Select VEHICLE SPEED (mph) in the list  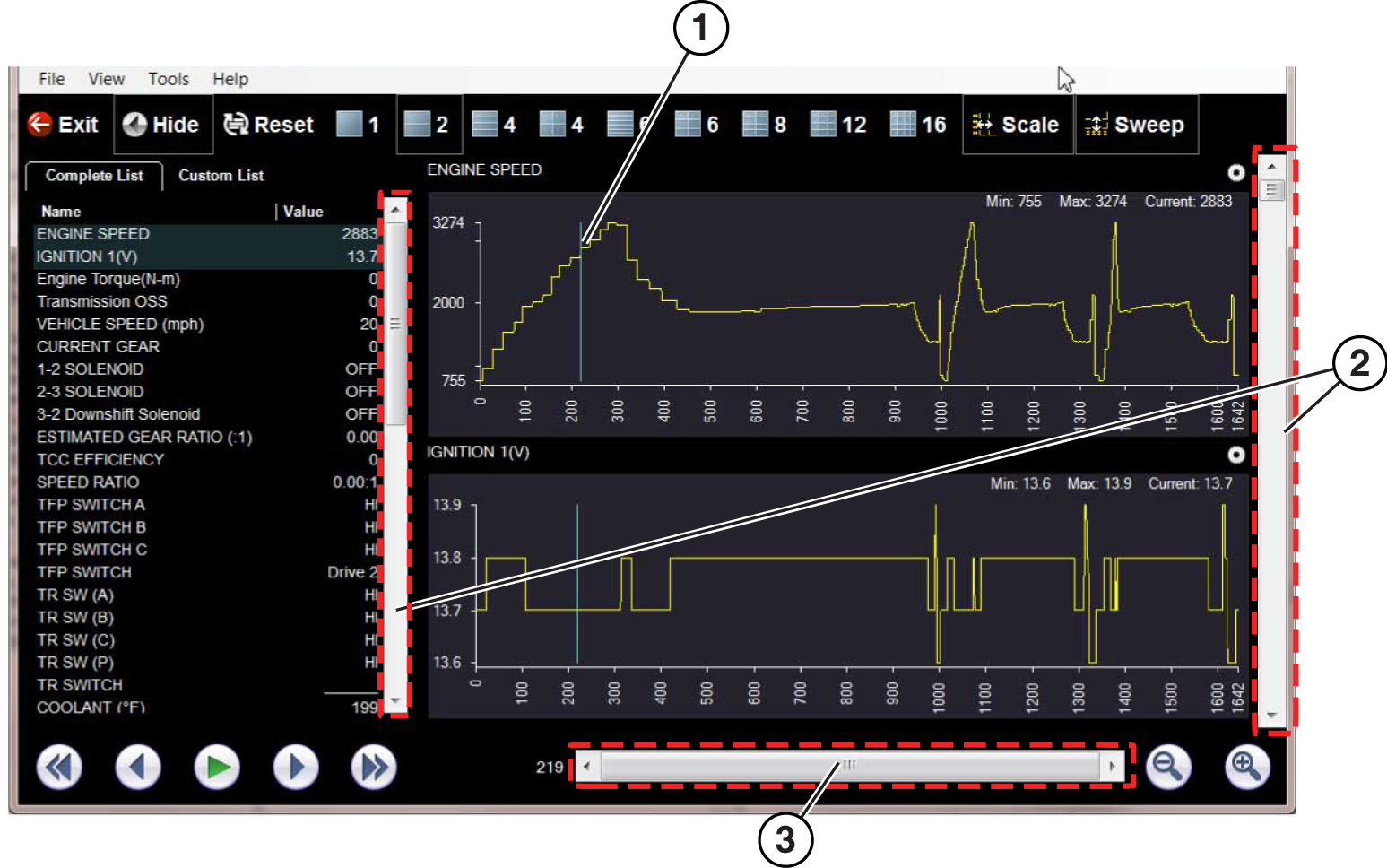(x=120, y=325)
